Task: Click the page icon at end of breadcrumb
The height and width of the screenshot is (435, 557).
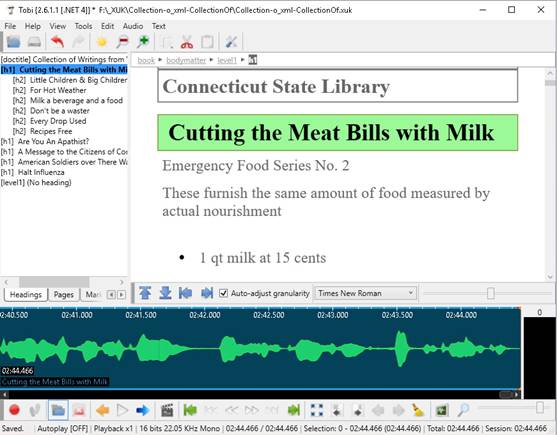Action: coord(253,60)
